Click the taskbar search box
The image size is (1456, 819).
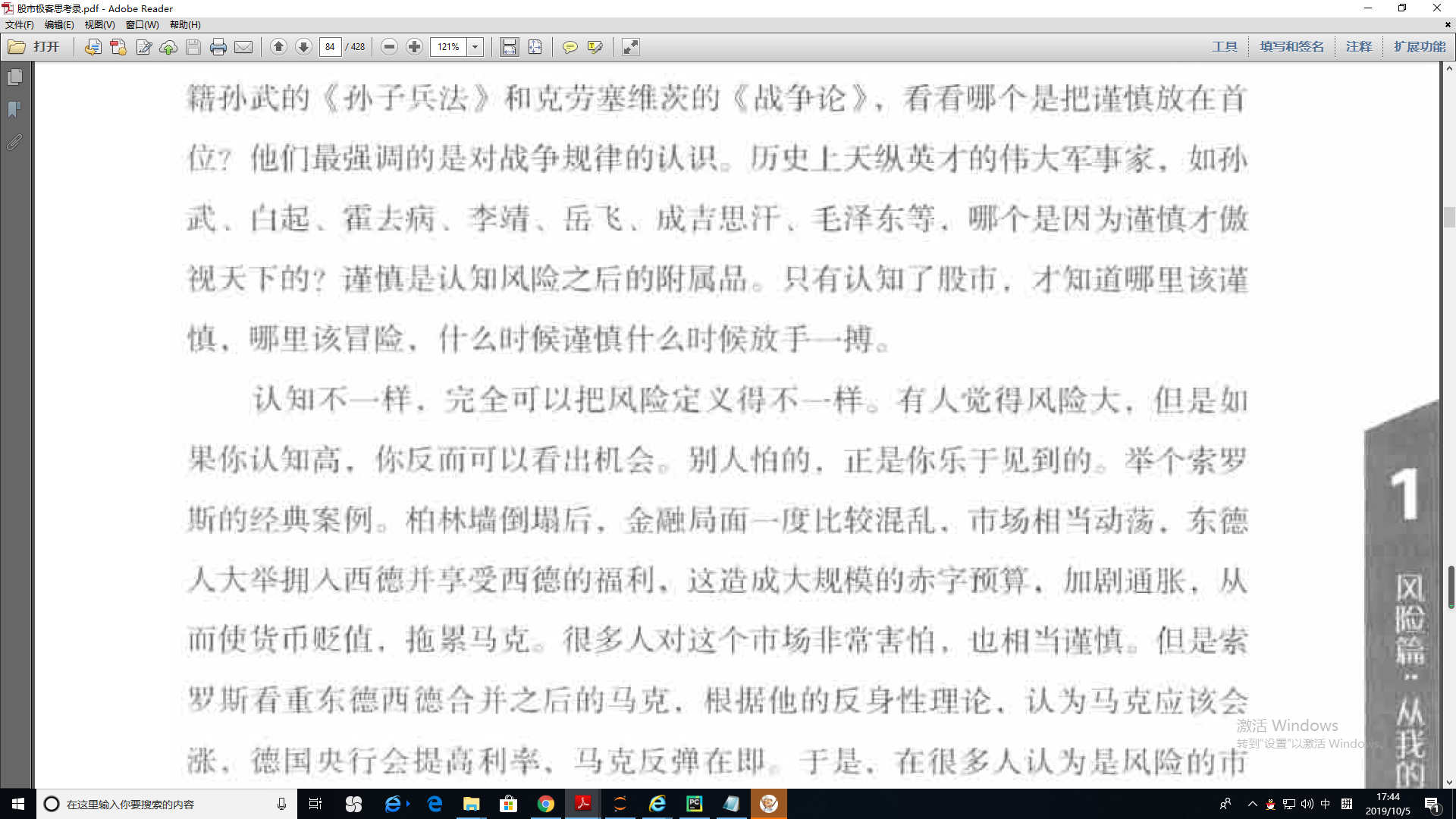(165, 804)
